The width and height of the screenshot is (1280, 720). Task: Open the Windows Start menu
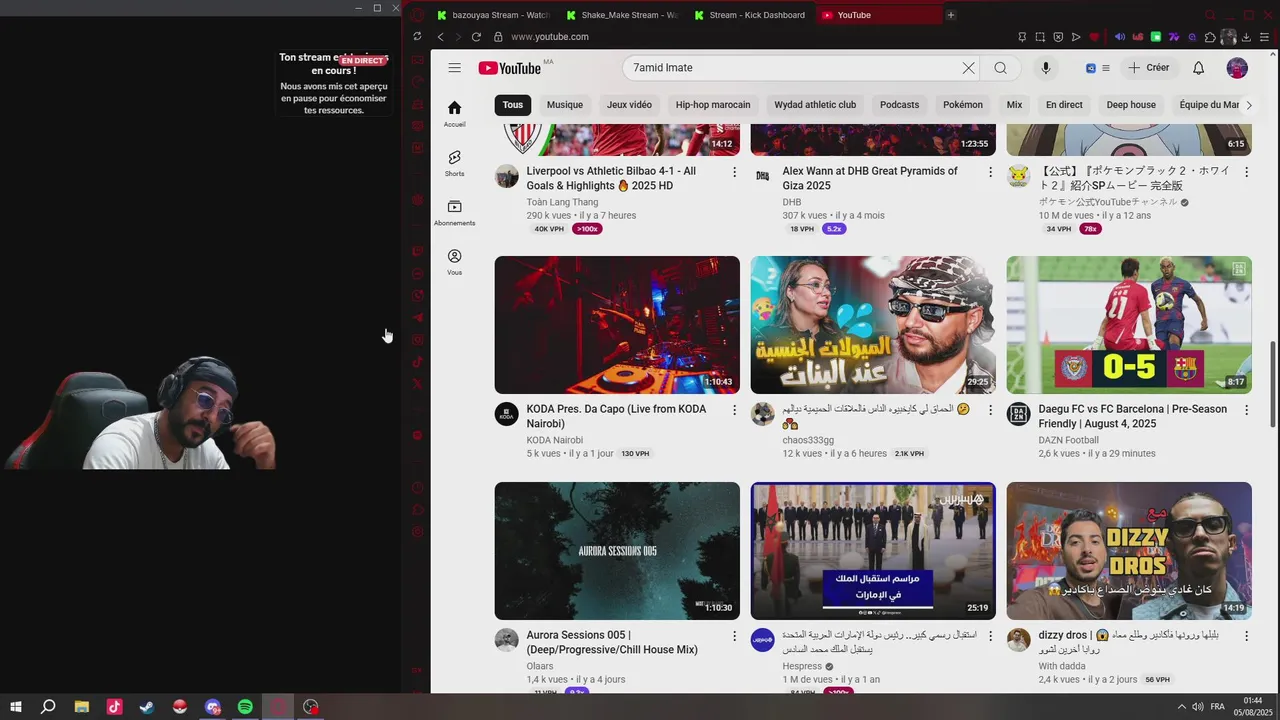[x=15, y=707]
